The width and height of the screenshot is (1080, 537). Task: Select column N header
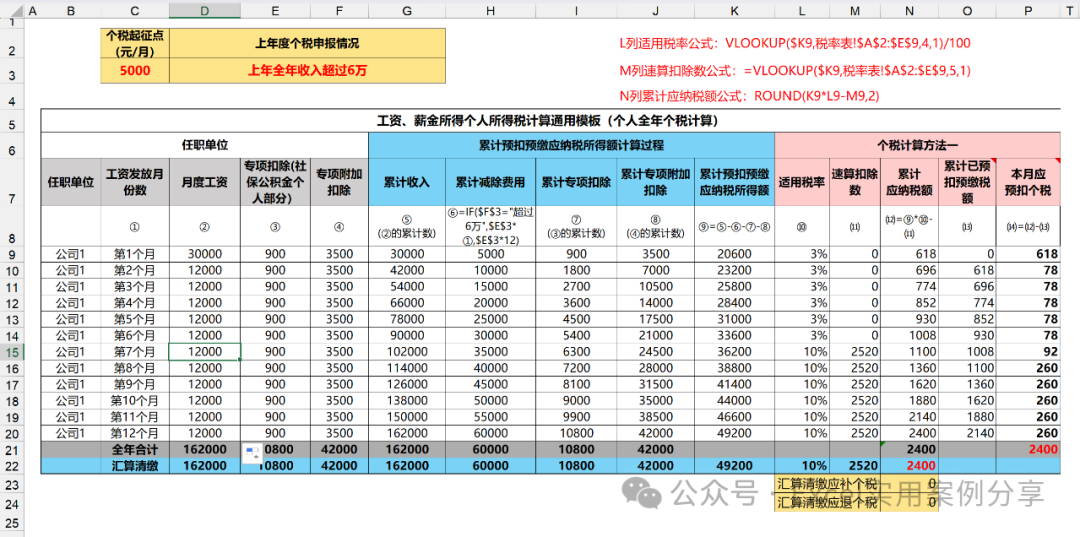click(909, 10)
